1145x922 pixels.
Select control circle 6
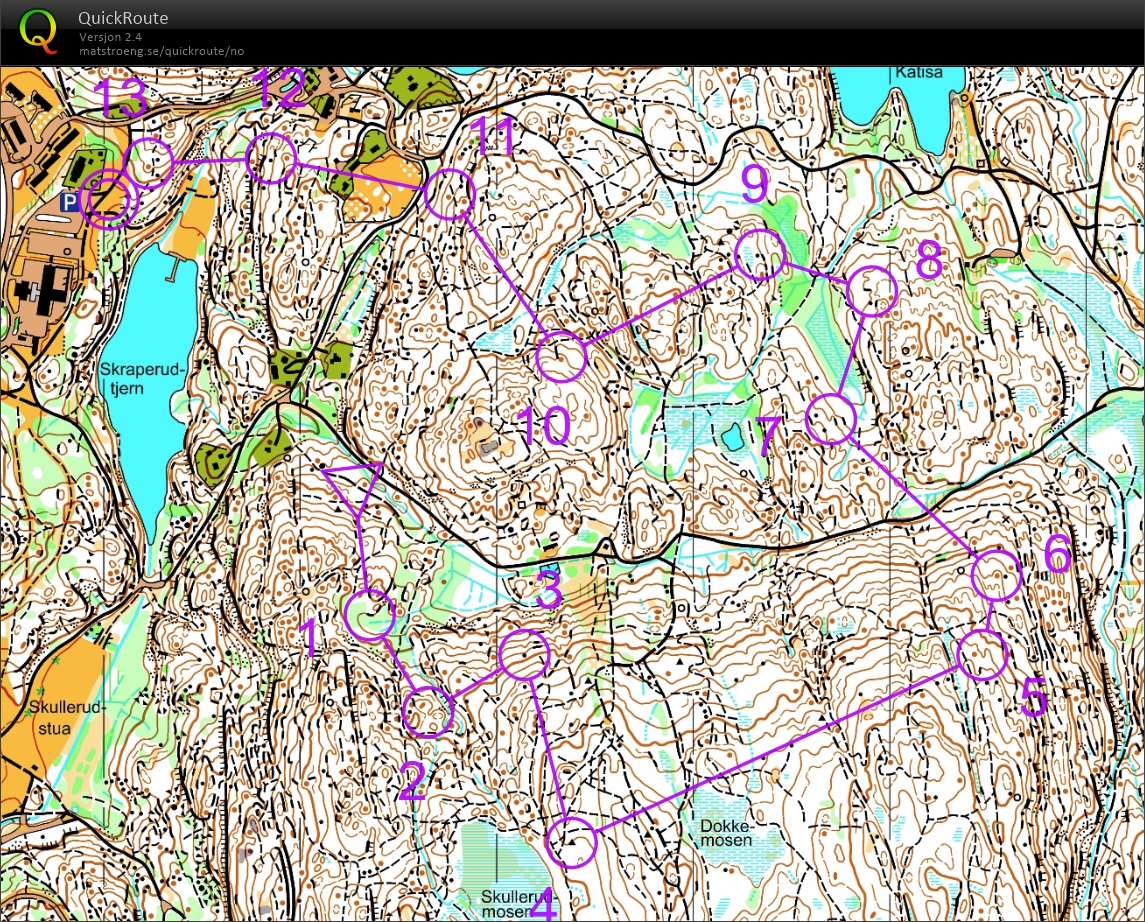click(996, 576)
